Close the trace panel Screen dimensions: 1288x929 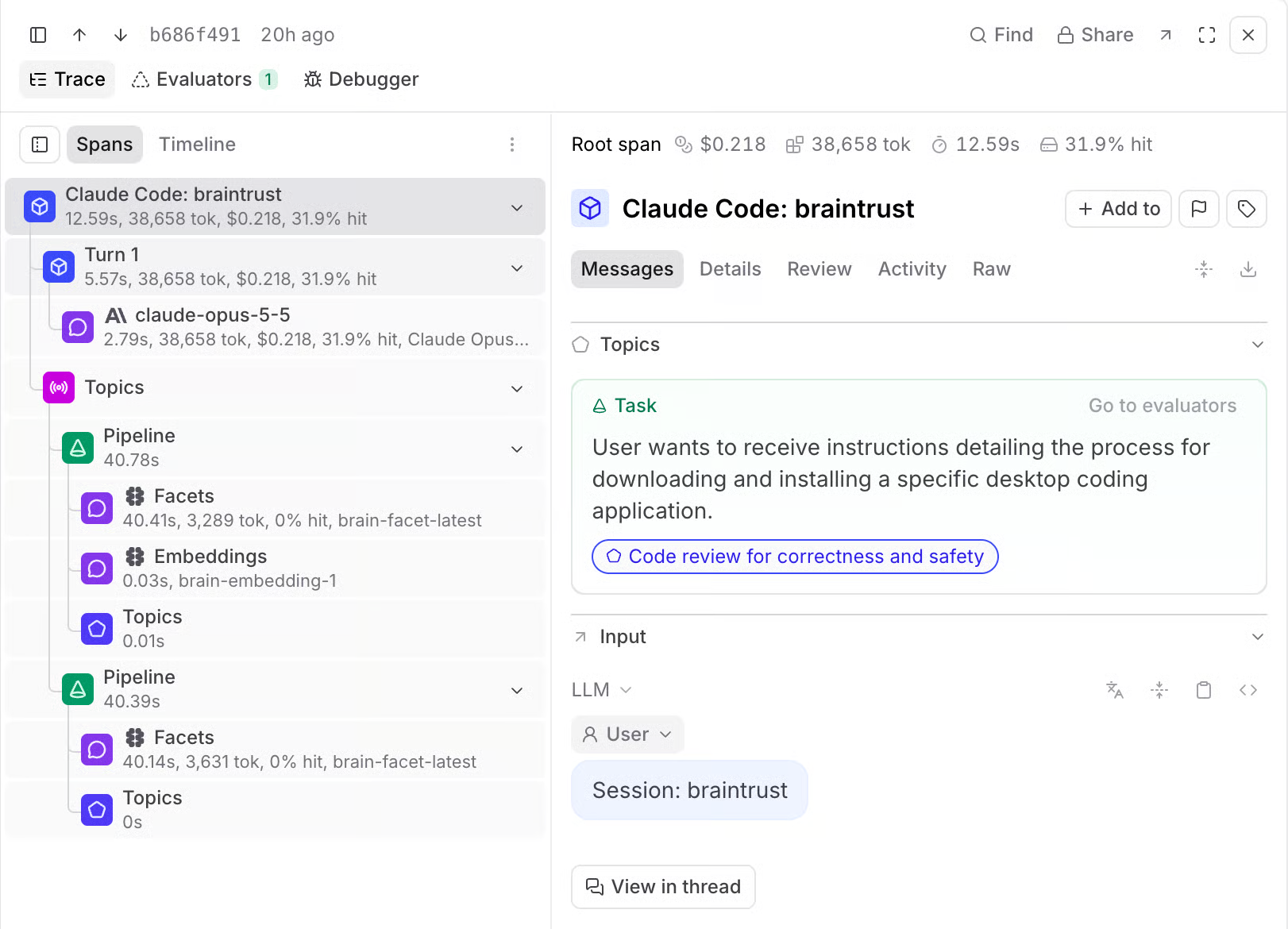click(1248, 35)
